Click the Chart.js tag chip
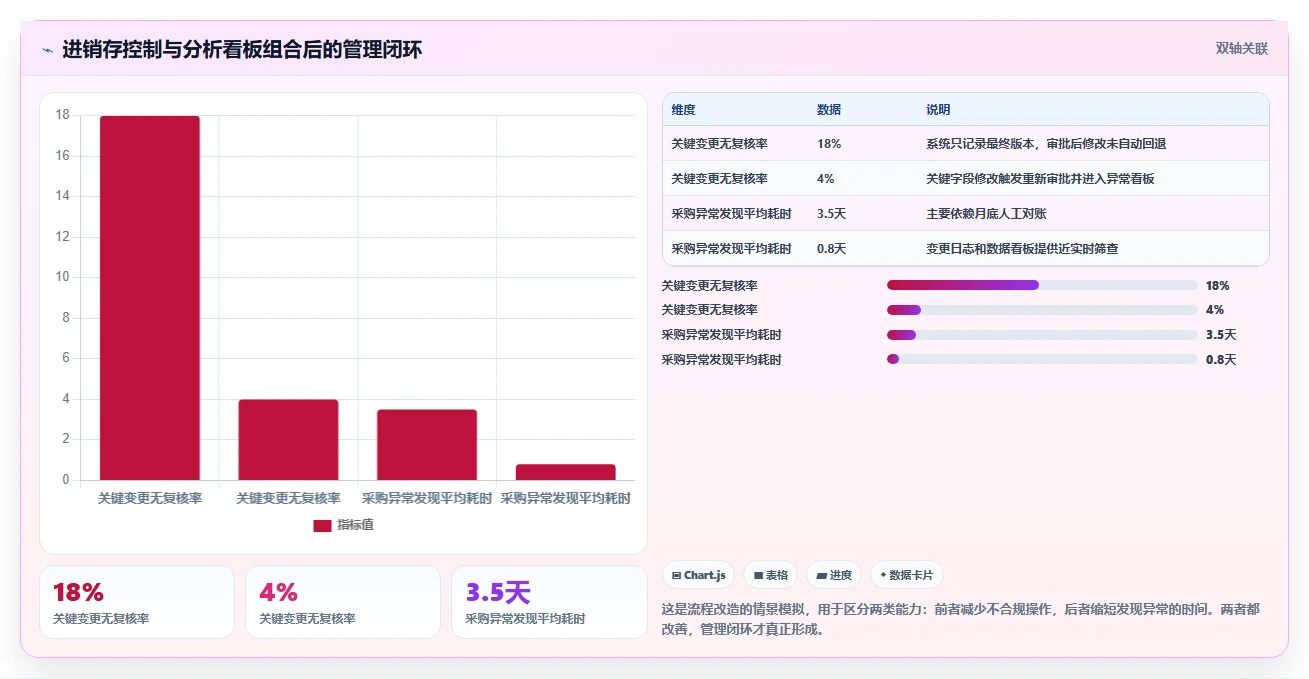The image size is (1309, 679). [x=698, y=575]
